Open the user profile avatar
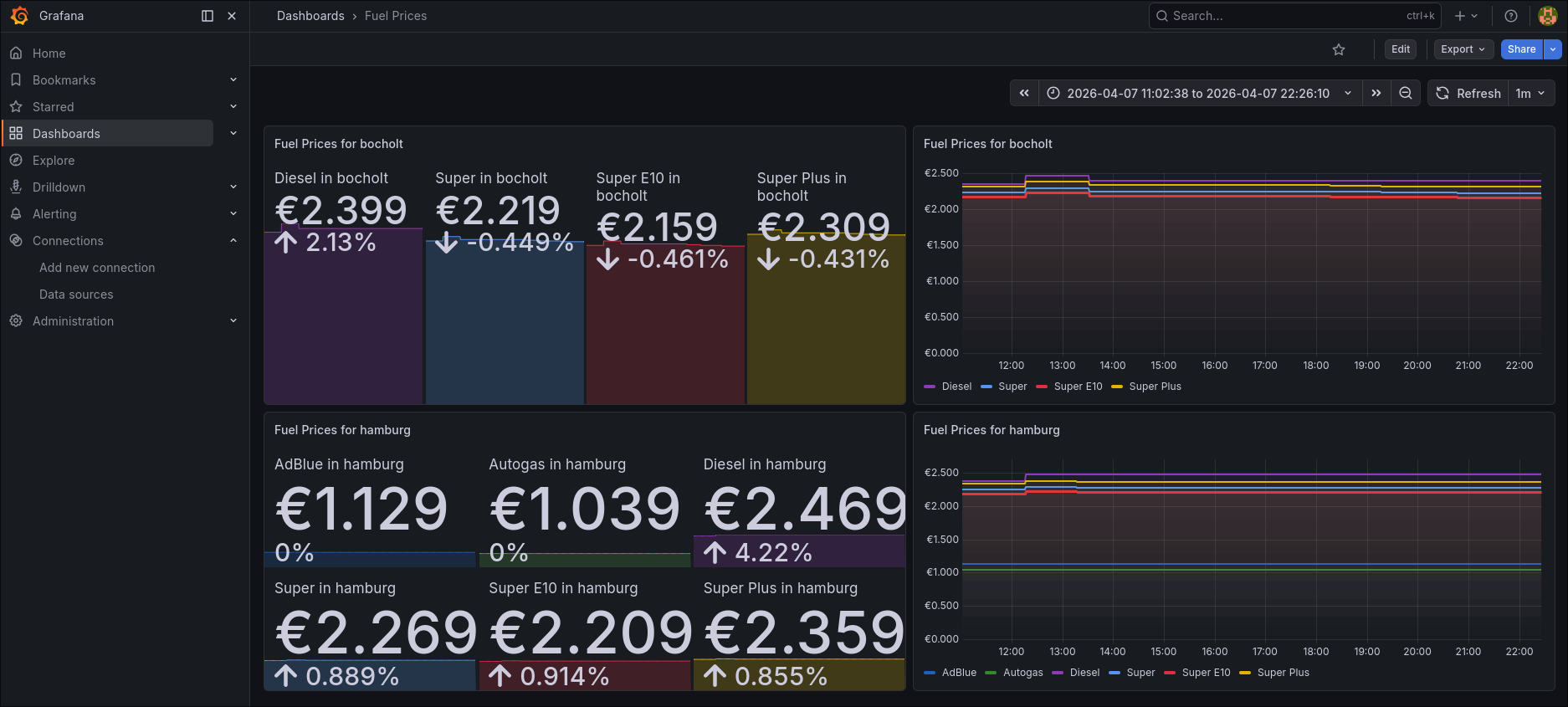Viewport: 1568px width, 707px height. [1547, 16]
